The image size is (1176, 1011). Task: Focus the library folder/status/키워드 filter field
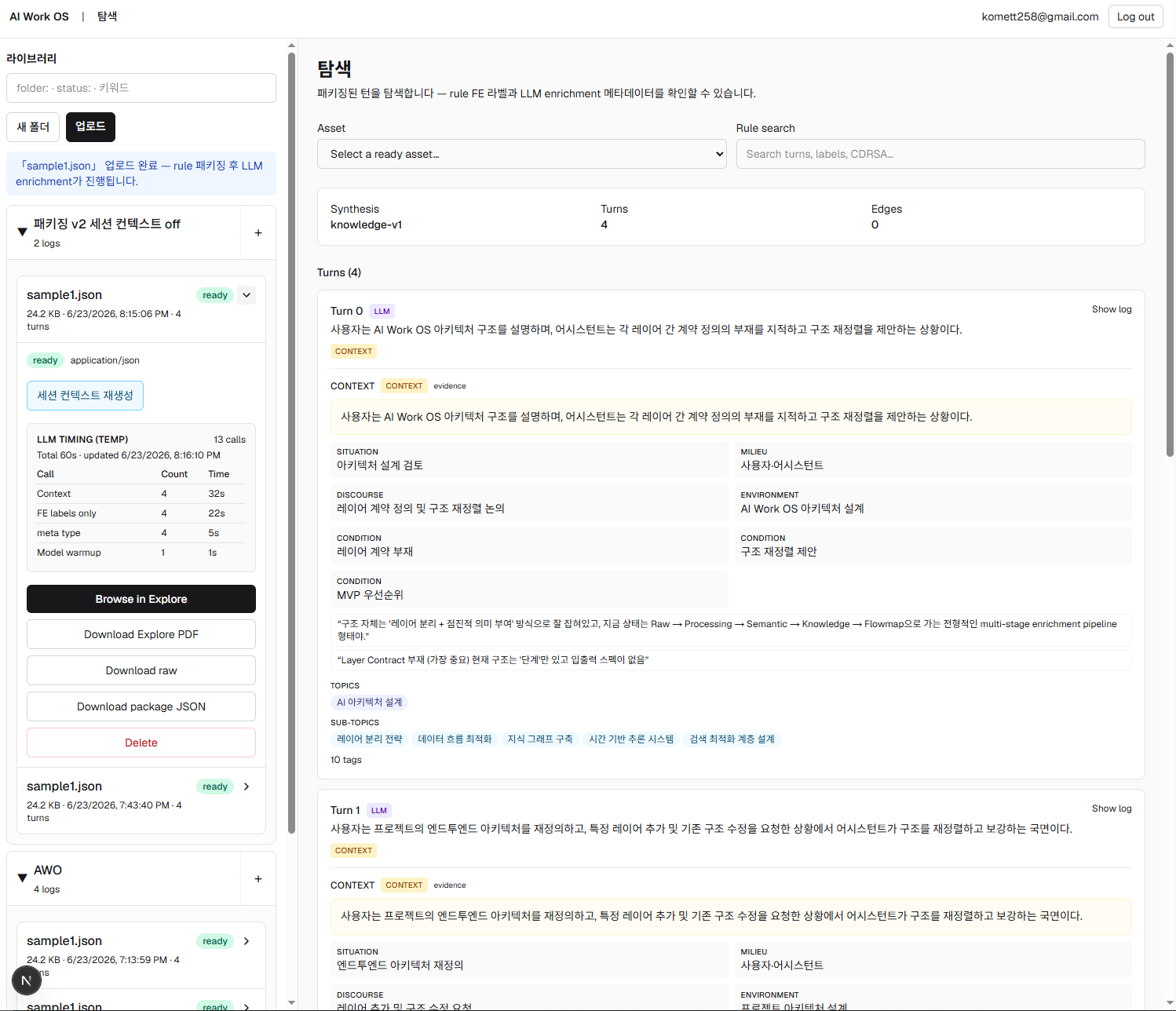coord(141,88)
